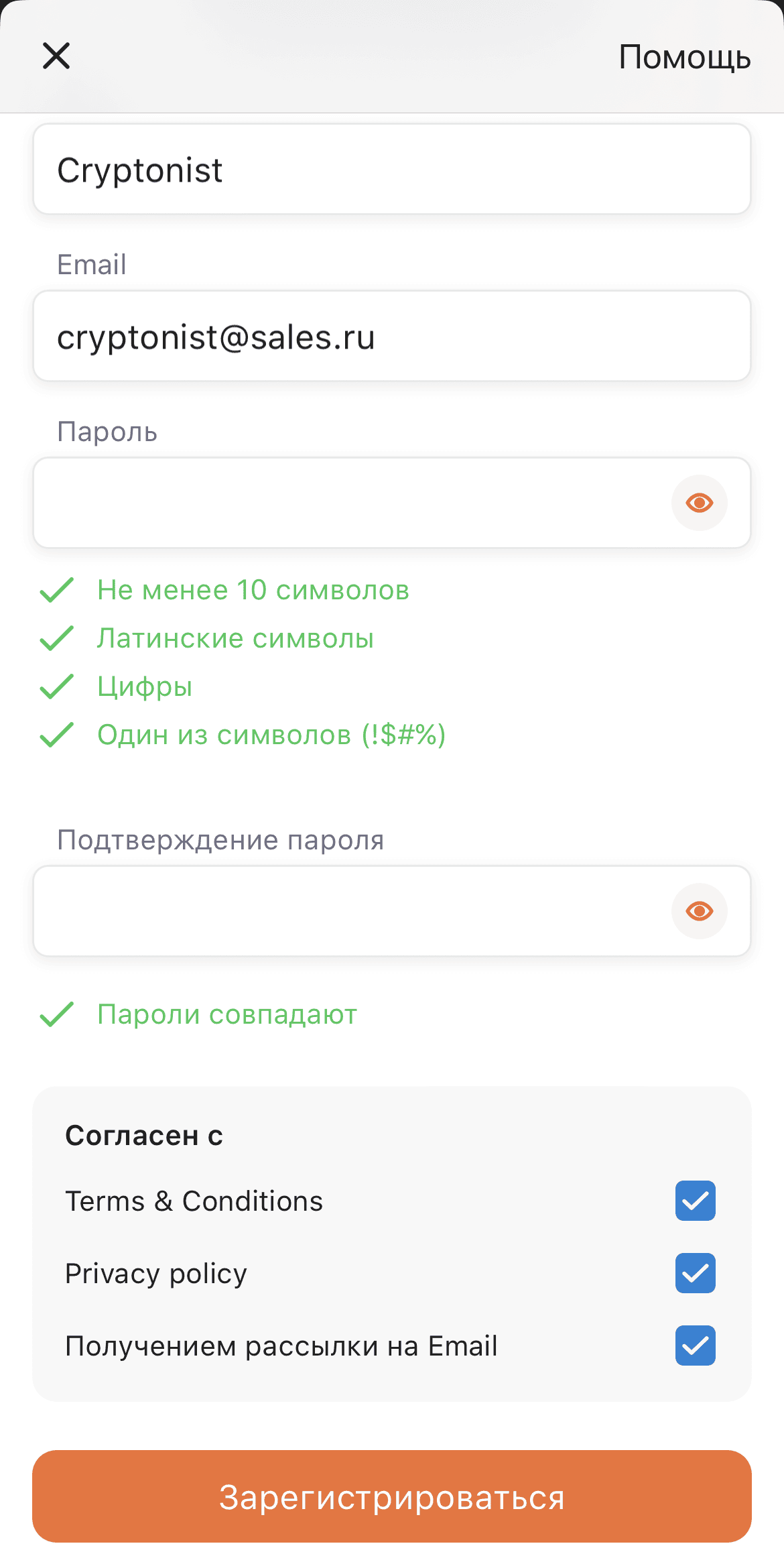Open the Privacy policy text link
Screen dimensions: 784x1554
point(156,1273)
